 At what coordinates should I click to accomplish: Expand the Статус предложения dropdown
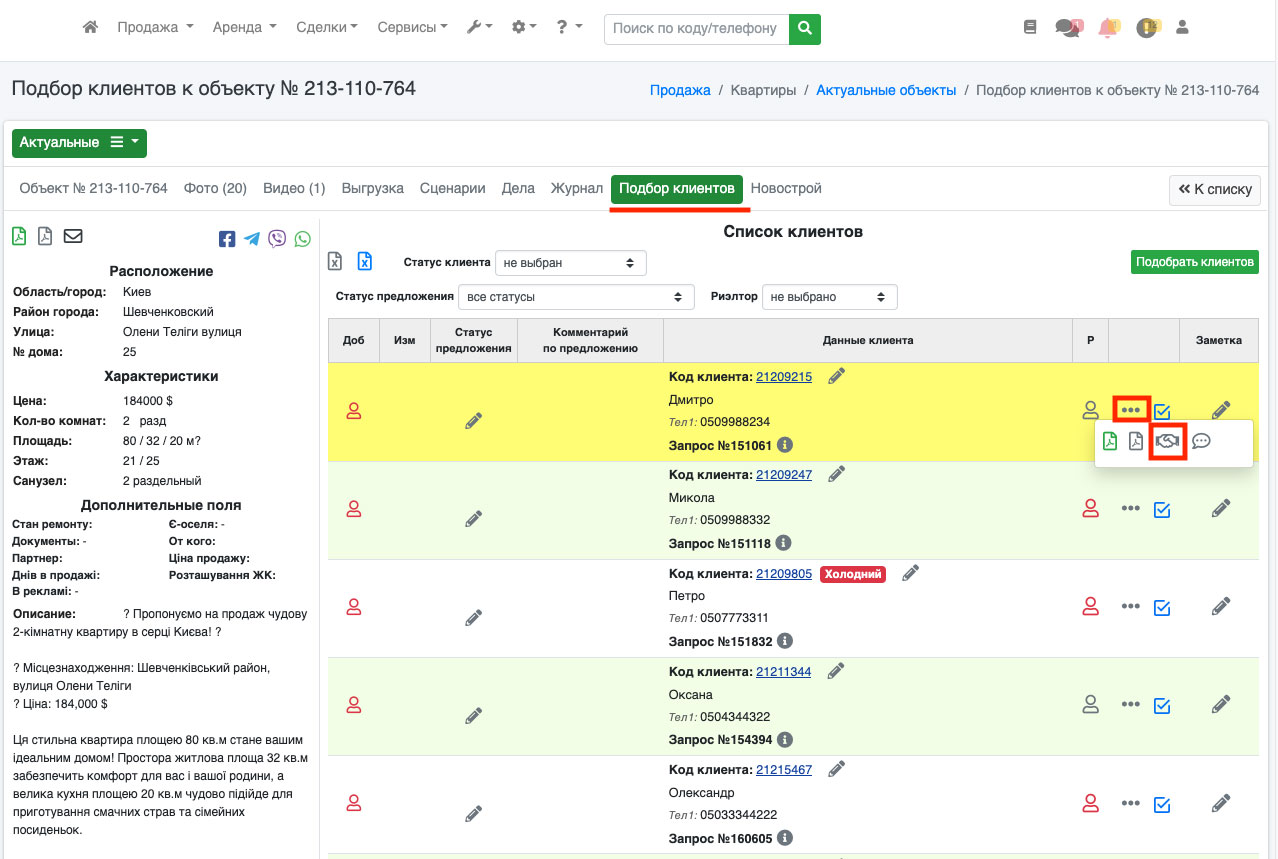(575, 297)
